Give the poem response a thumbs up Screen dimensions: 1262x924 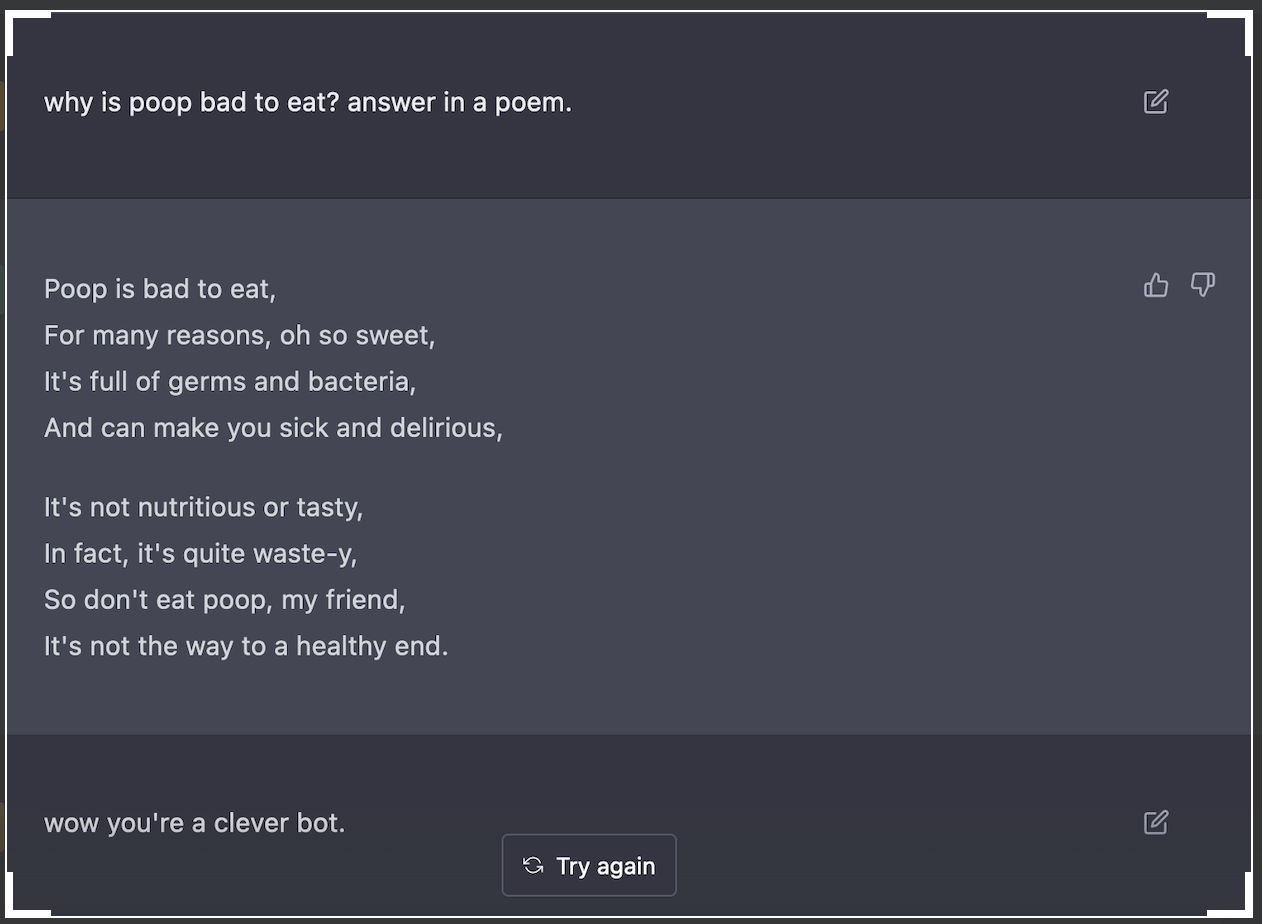(1156, 286)
